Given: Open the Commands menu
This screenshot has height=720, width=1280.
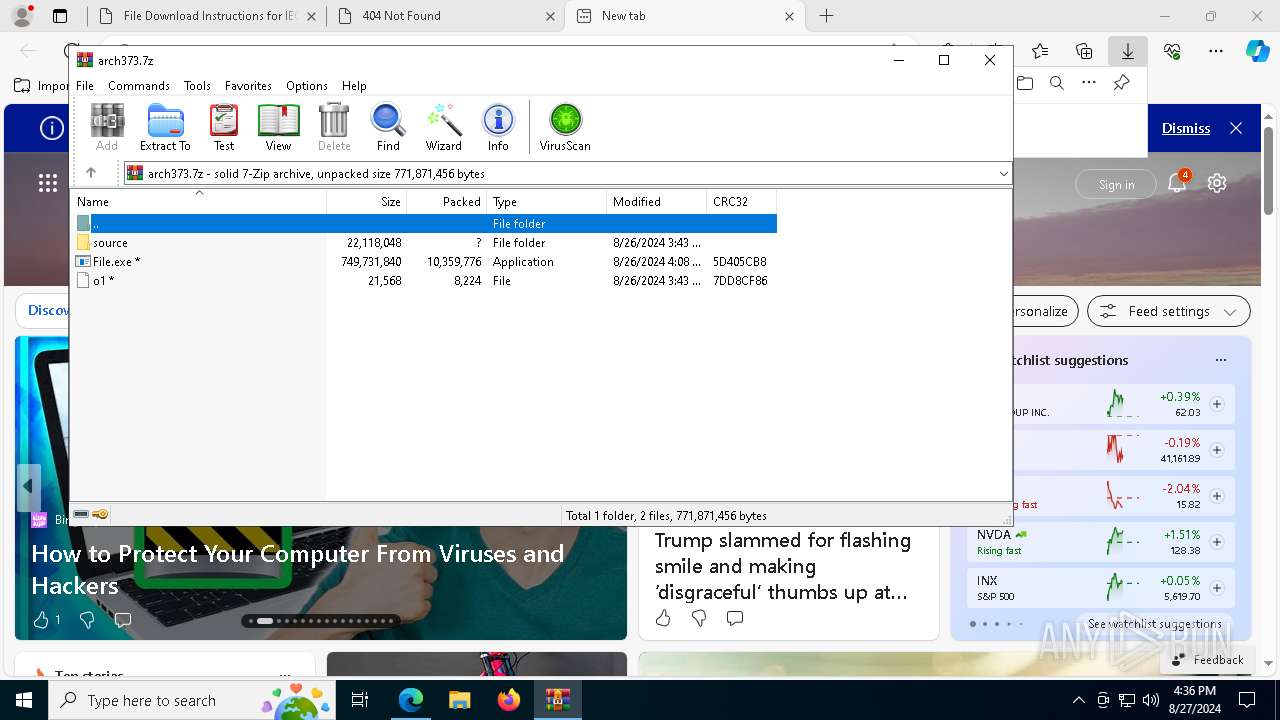Looking at the screenshot, I should (139, 86).
